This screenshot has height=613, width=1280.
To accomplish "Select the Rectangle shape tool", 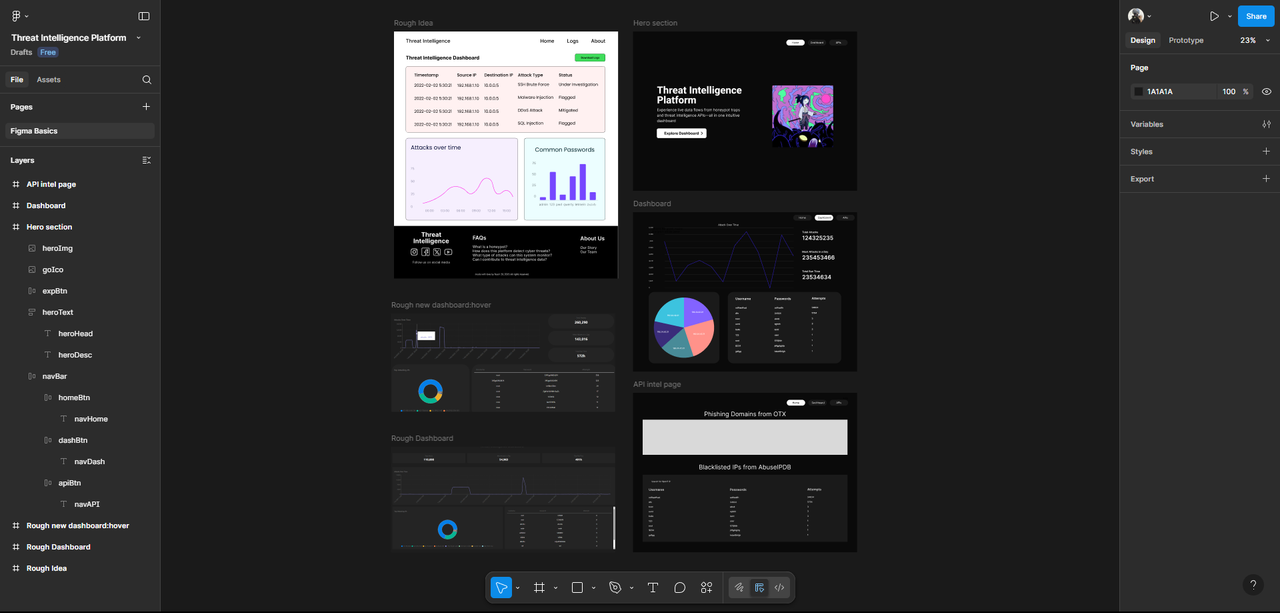I will pos(577,588).
